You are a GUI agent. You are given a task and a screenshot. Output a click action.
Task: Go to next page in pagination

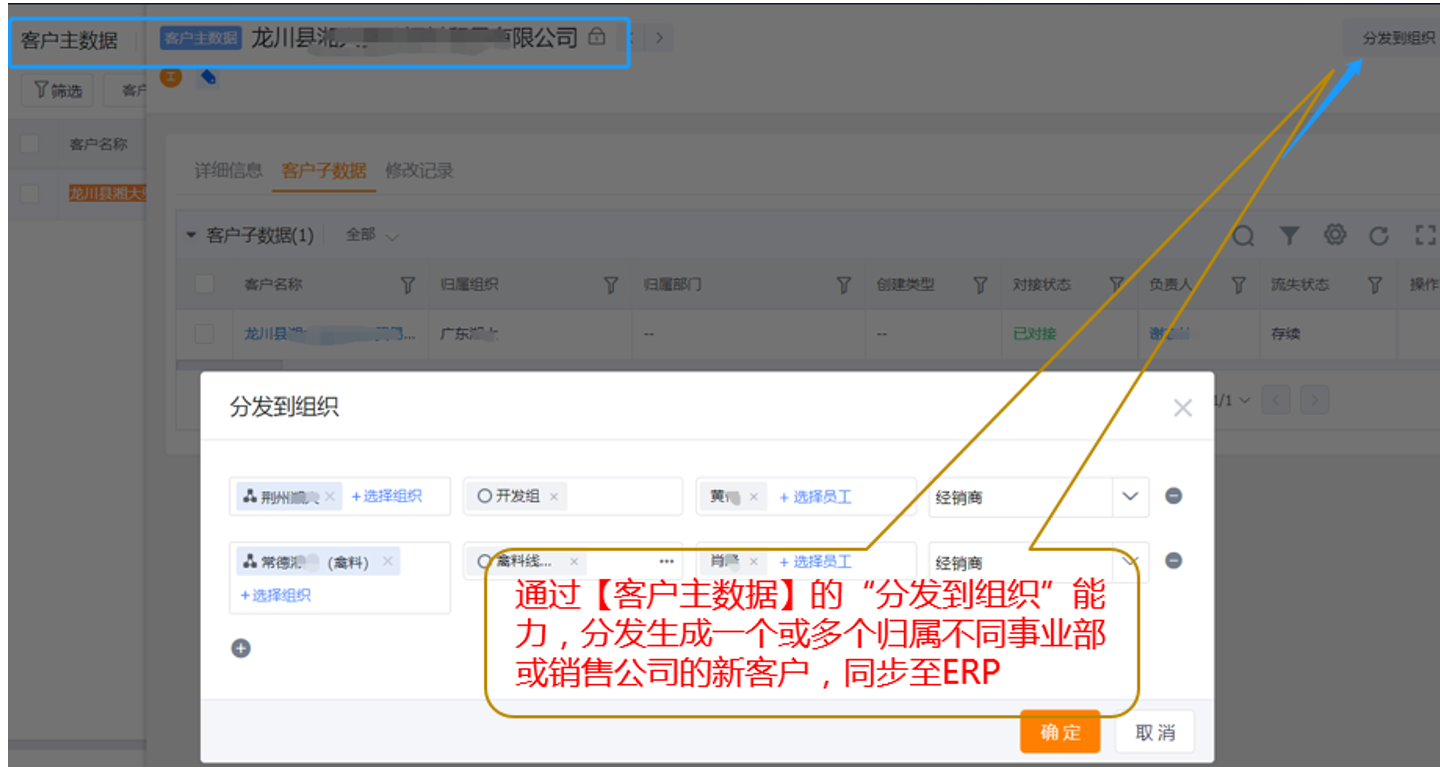[1315, 400]
